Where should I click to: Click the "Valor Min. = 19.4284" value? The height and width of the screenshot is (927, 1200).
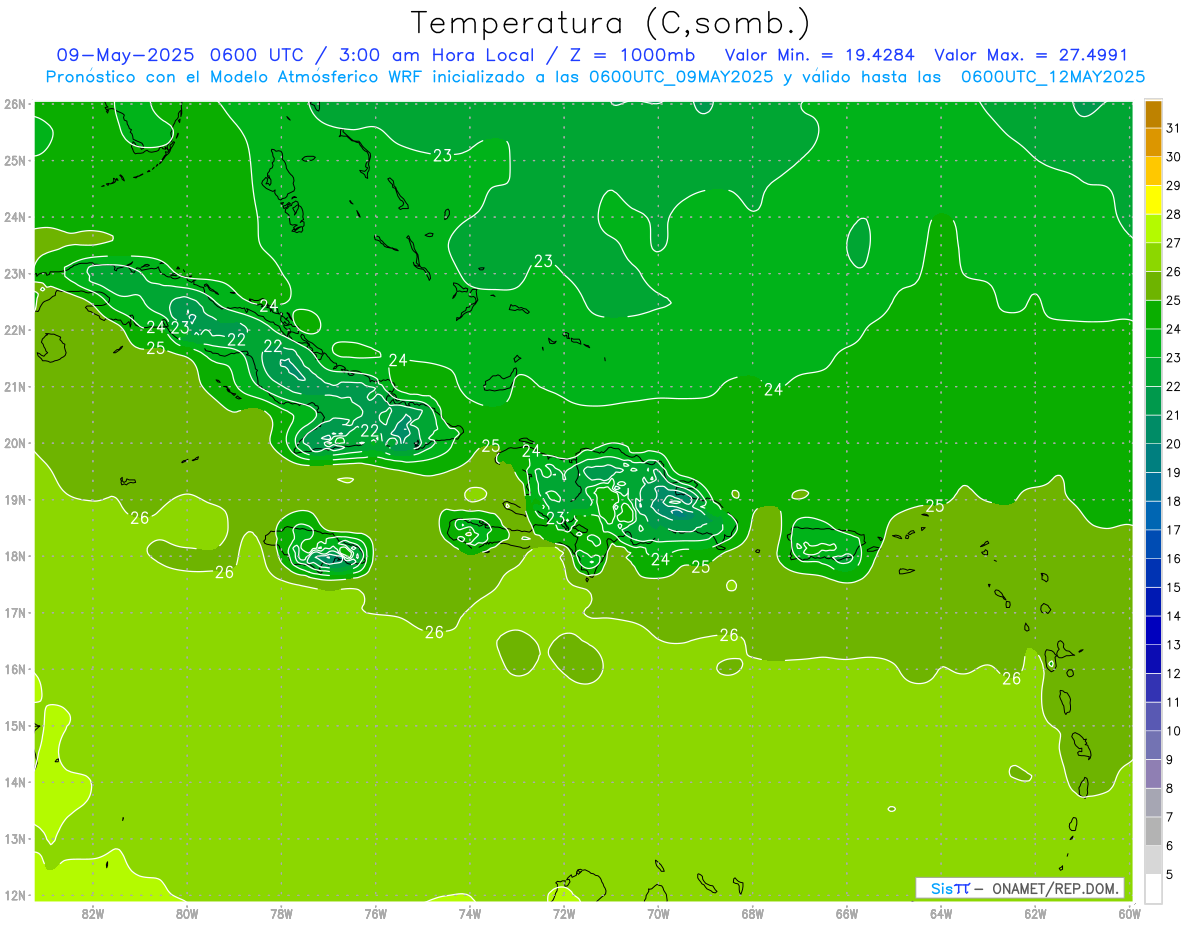click(819, 55)
